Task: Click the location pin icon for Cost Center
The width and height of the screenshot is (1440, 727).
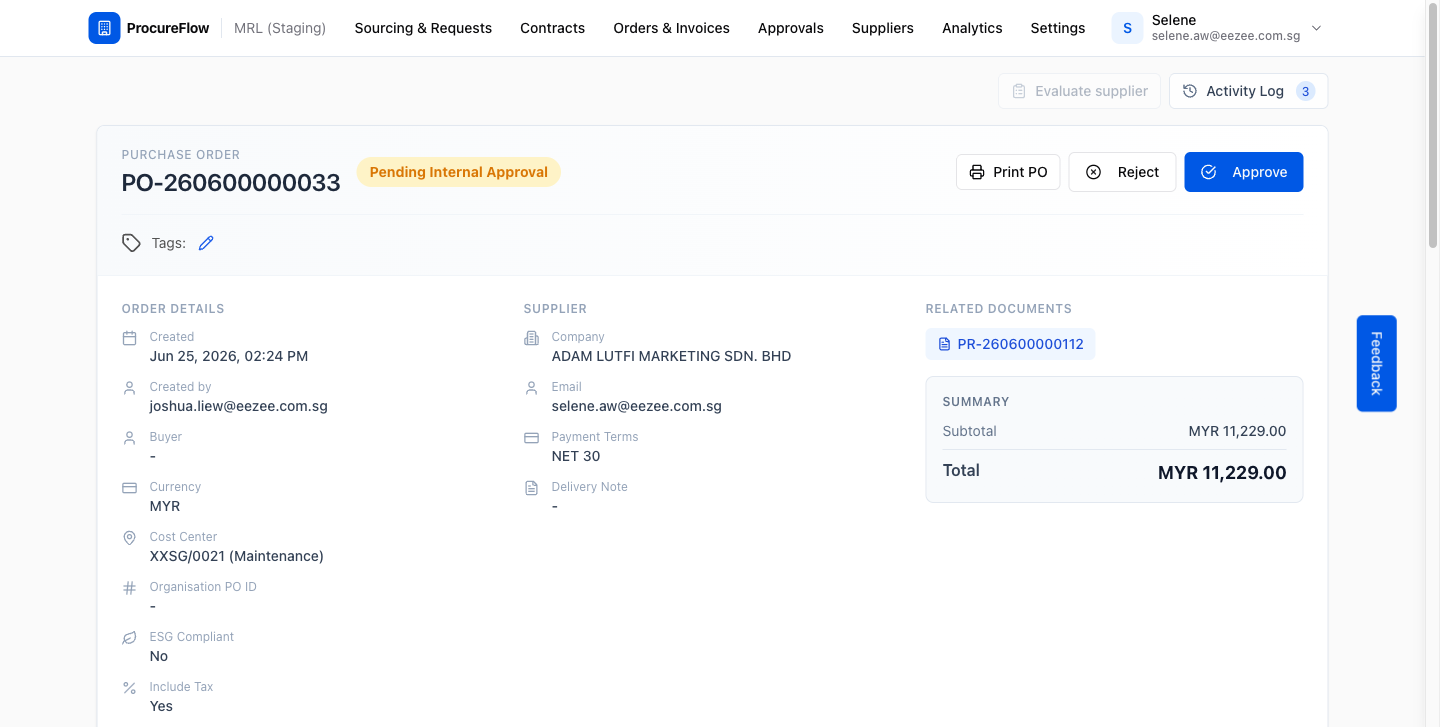Action: click(129, 538)
